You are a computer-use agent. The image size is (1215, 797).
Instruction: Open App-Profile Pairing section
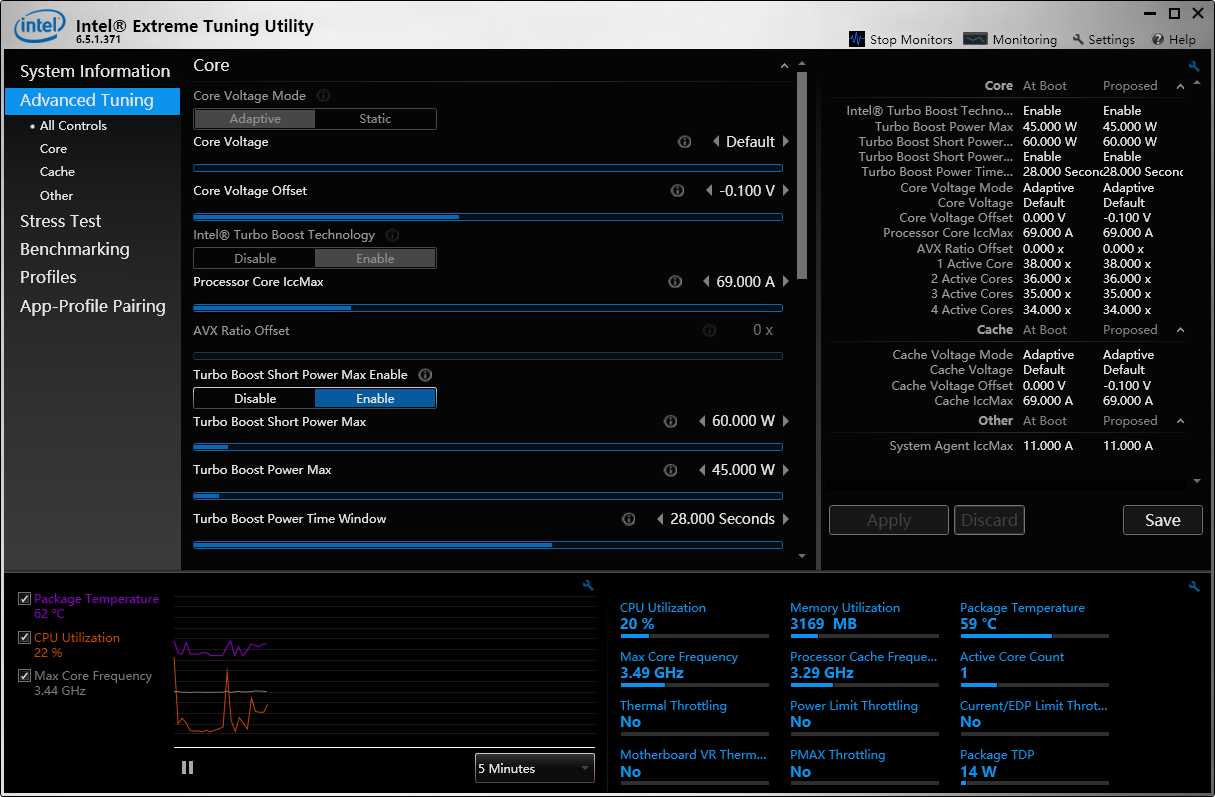click(93, 306)
